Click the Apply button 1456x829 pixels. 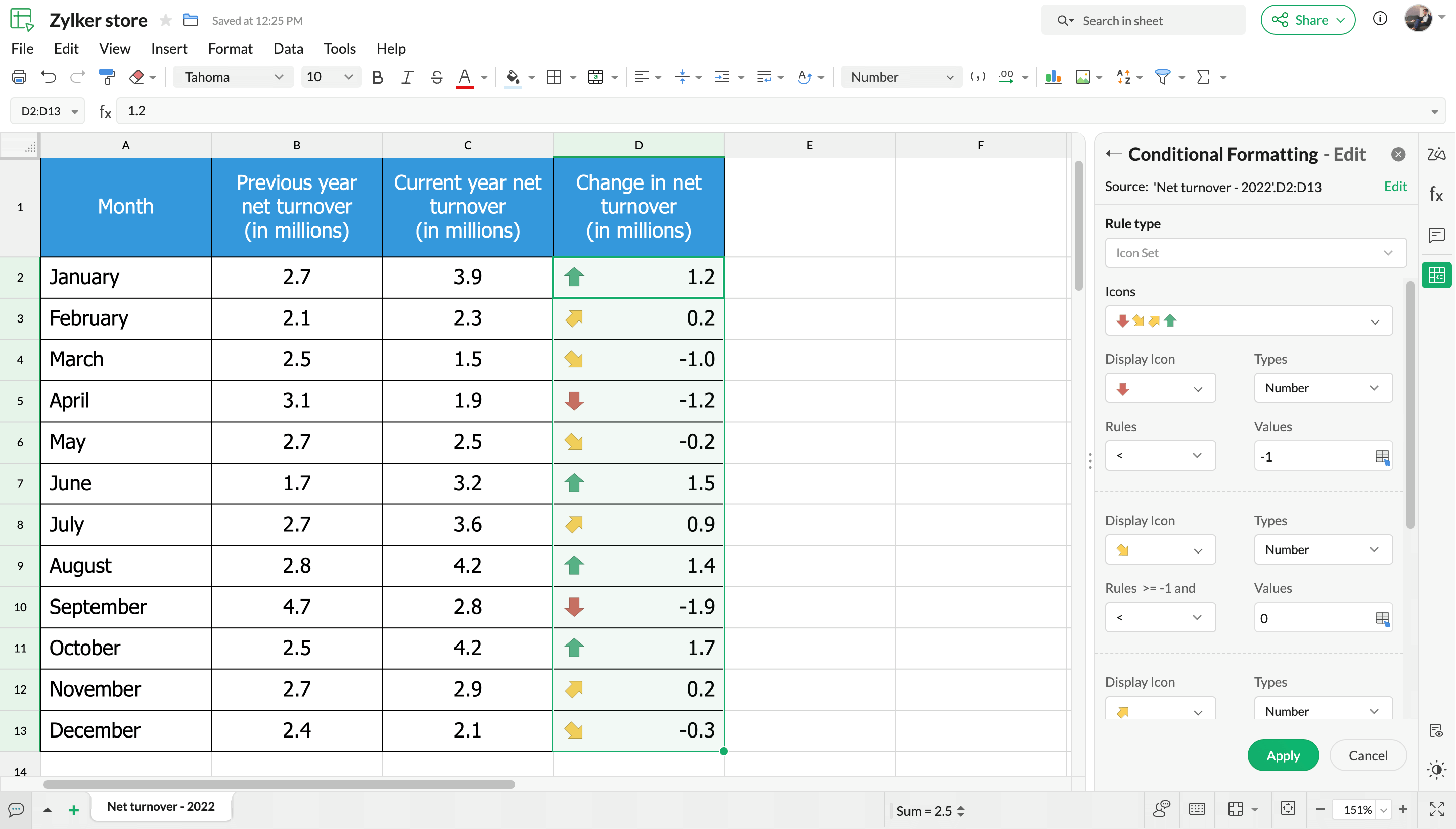click(x=1282, y=755)
